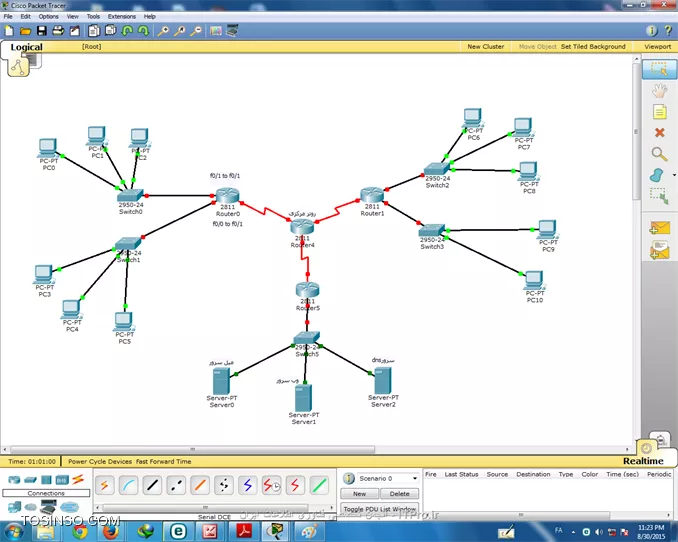Viewport: 678px width, 542px height.
Task: Select the Hubs device category
Action: pyautogui.click(x=46, y=480)
